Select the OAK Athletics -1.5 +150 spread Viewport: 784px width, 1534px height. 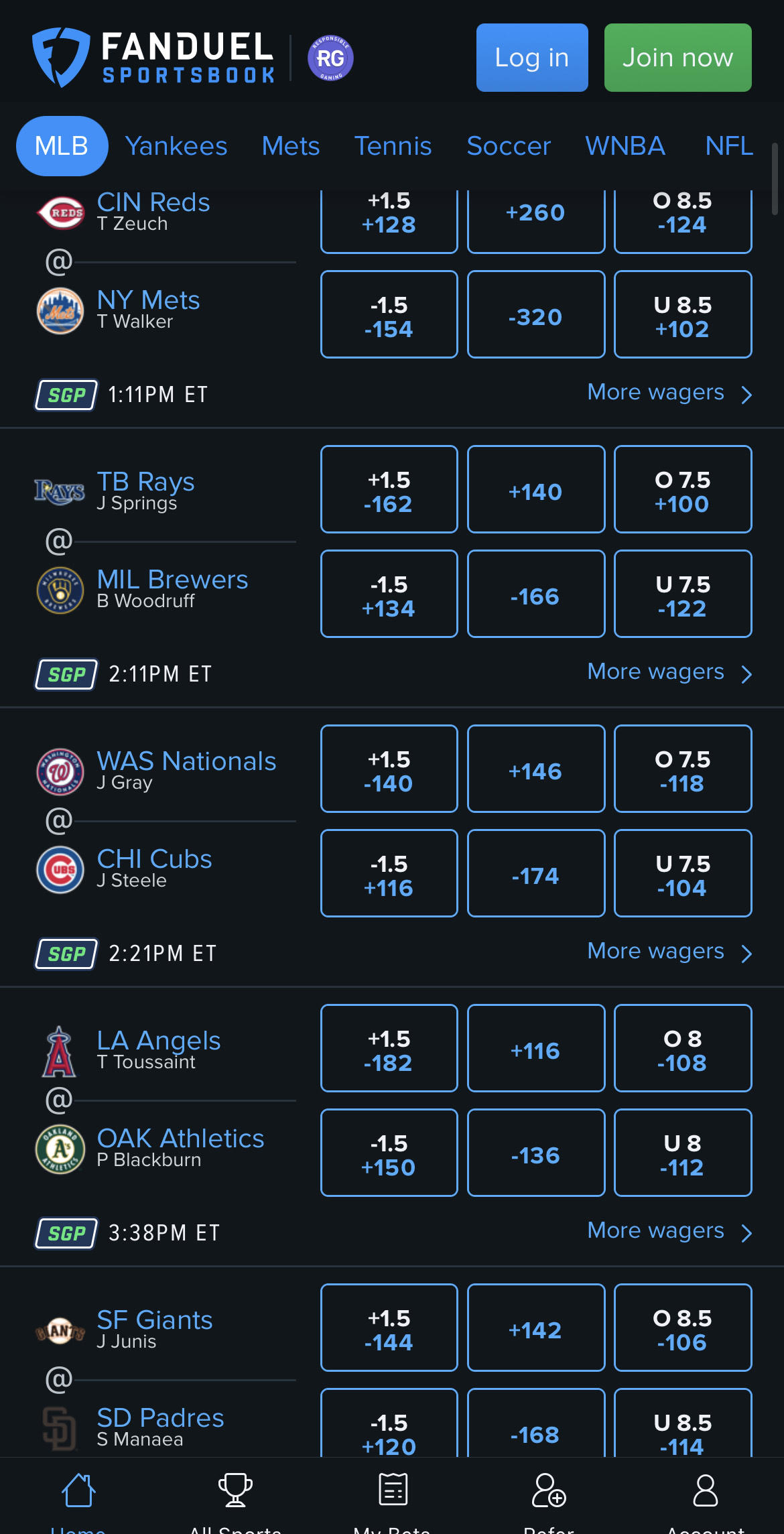[x=389, y=1153]
